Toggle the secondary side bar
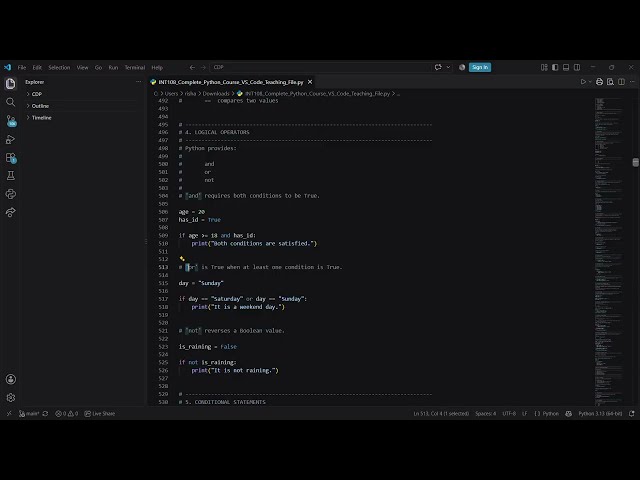 [577, 67]
